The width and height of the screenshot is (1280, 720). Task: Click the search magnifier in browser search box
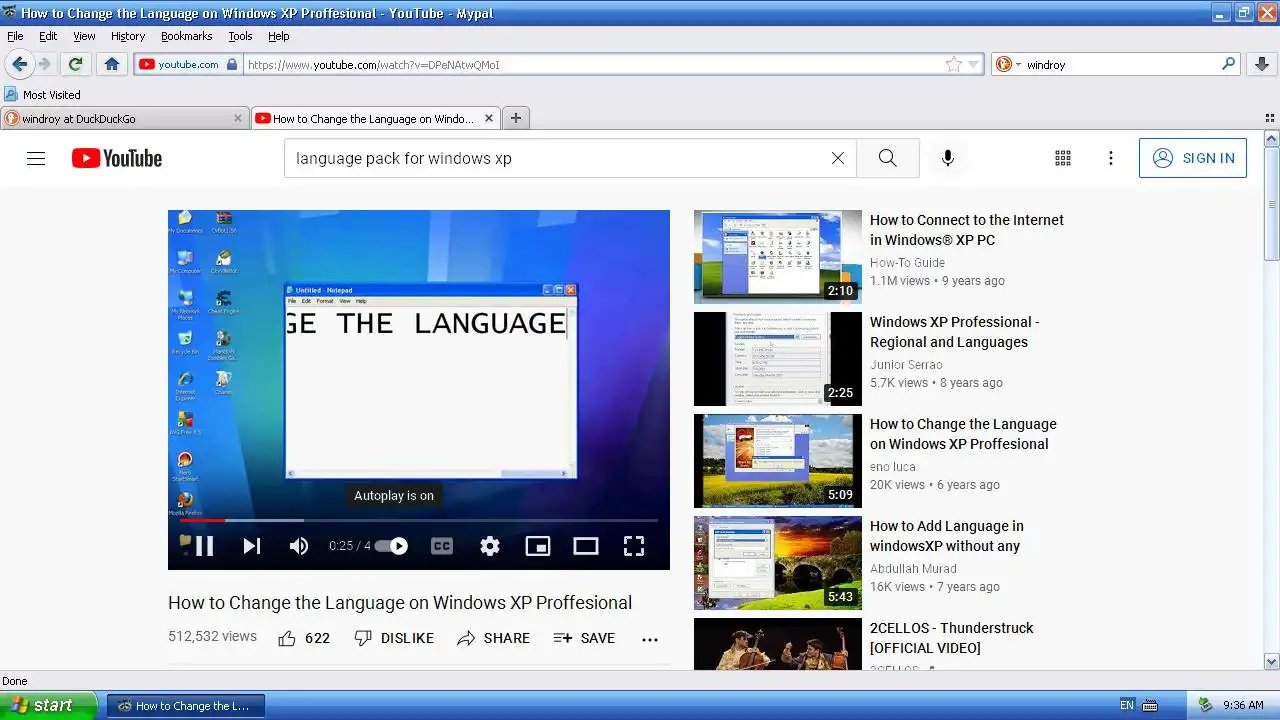[1229, 64]
